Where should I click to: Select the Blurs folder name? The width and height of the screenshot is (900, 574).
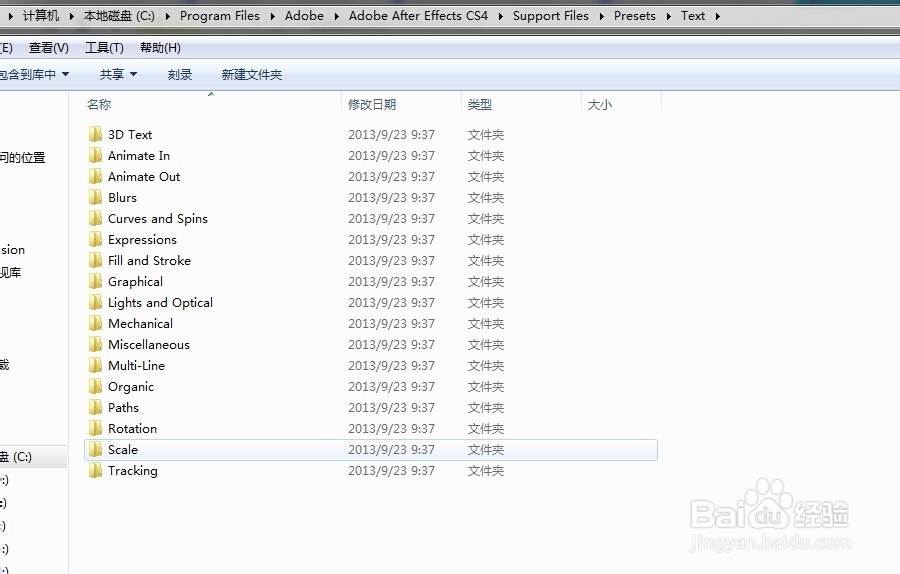(122, 197)
